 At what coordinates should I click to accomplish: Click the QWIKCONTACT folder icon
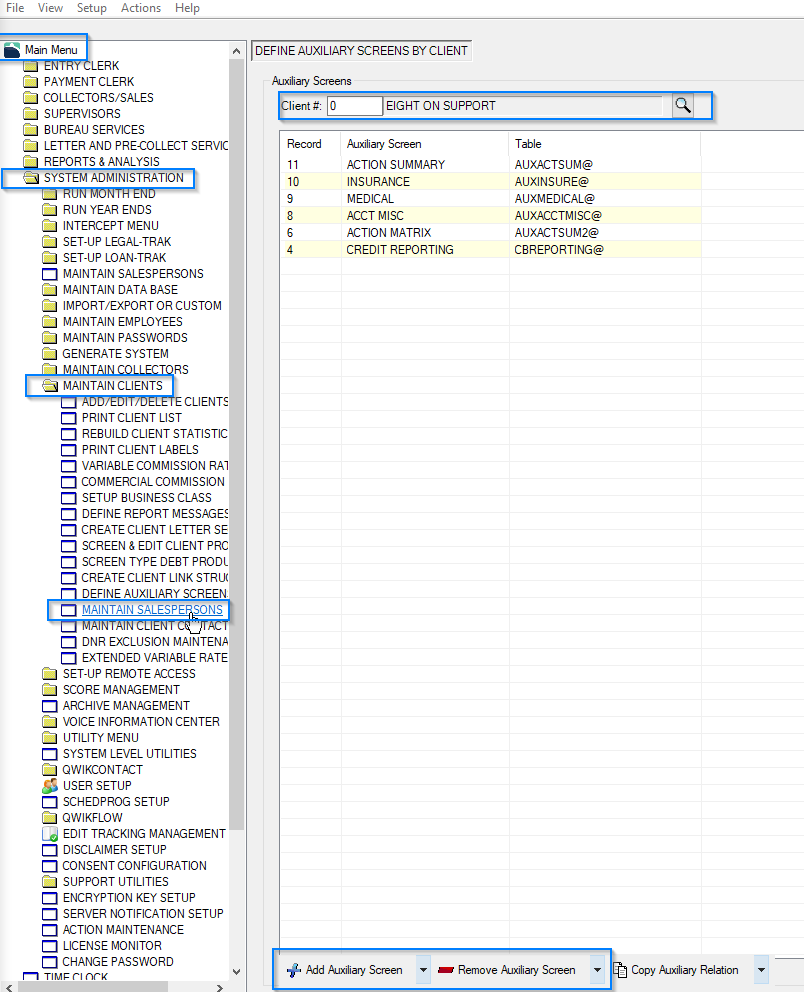pos(49,770)
